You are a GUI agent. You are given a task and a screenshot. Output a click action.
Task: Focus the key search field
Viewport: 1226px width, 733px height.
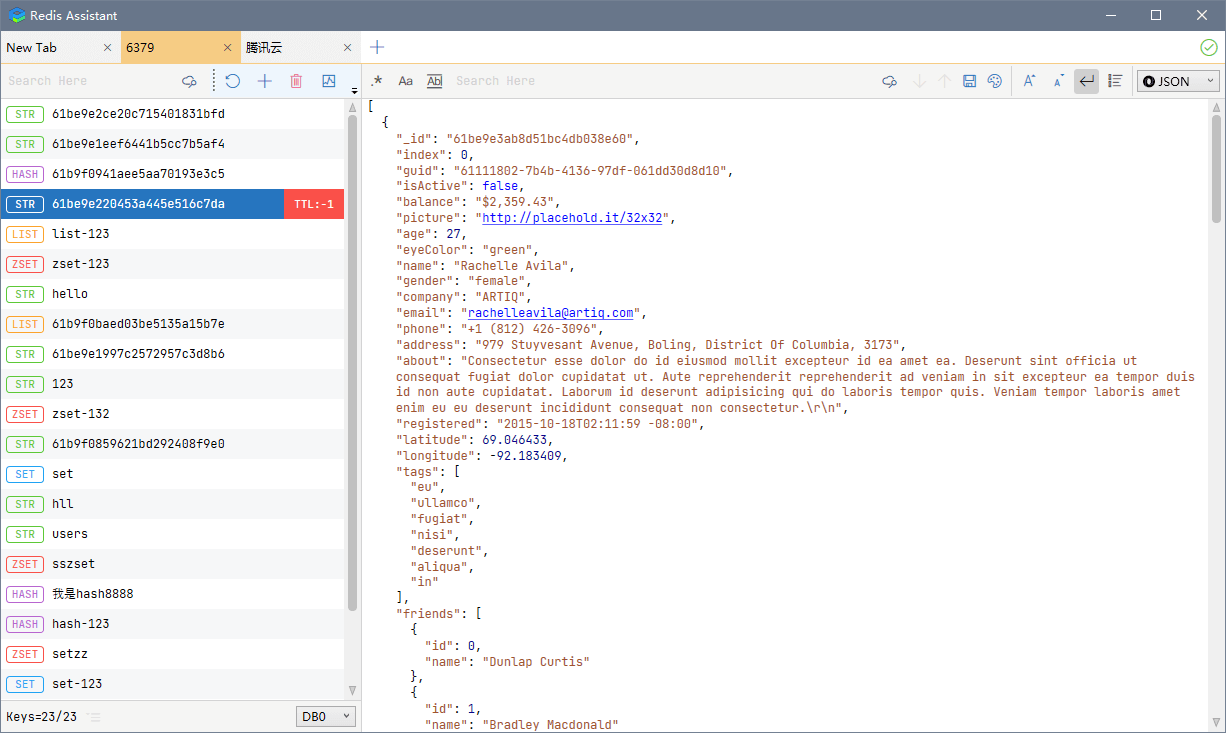tap(90, 81)
